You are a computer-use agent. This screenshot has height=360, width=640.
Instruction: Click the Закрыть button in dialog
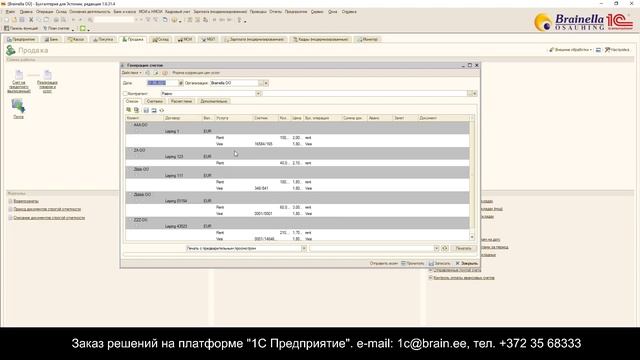[466, 263]
